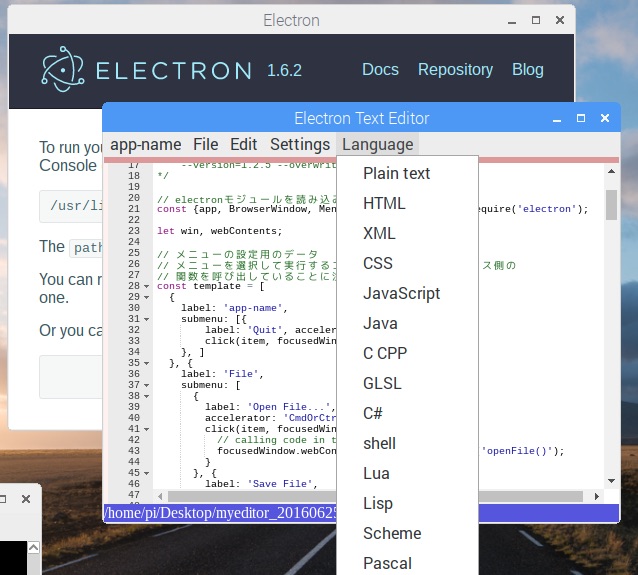
Task: Open the Docs link in Electron window
Action: pyautogui.click(x=380, y=70)
